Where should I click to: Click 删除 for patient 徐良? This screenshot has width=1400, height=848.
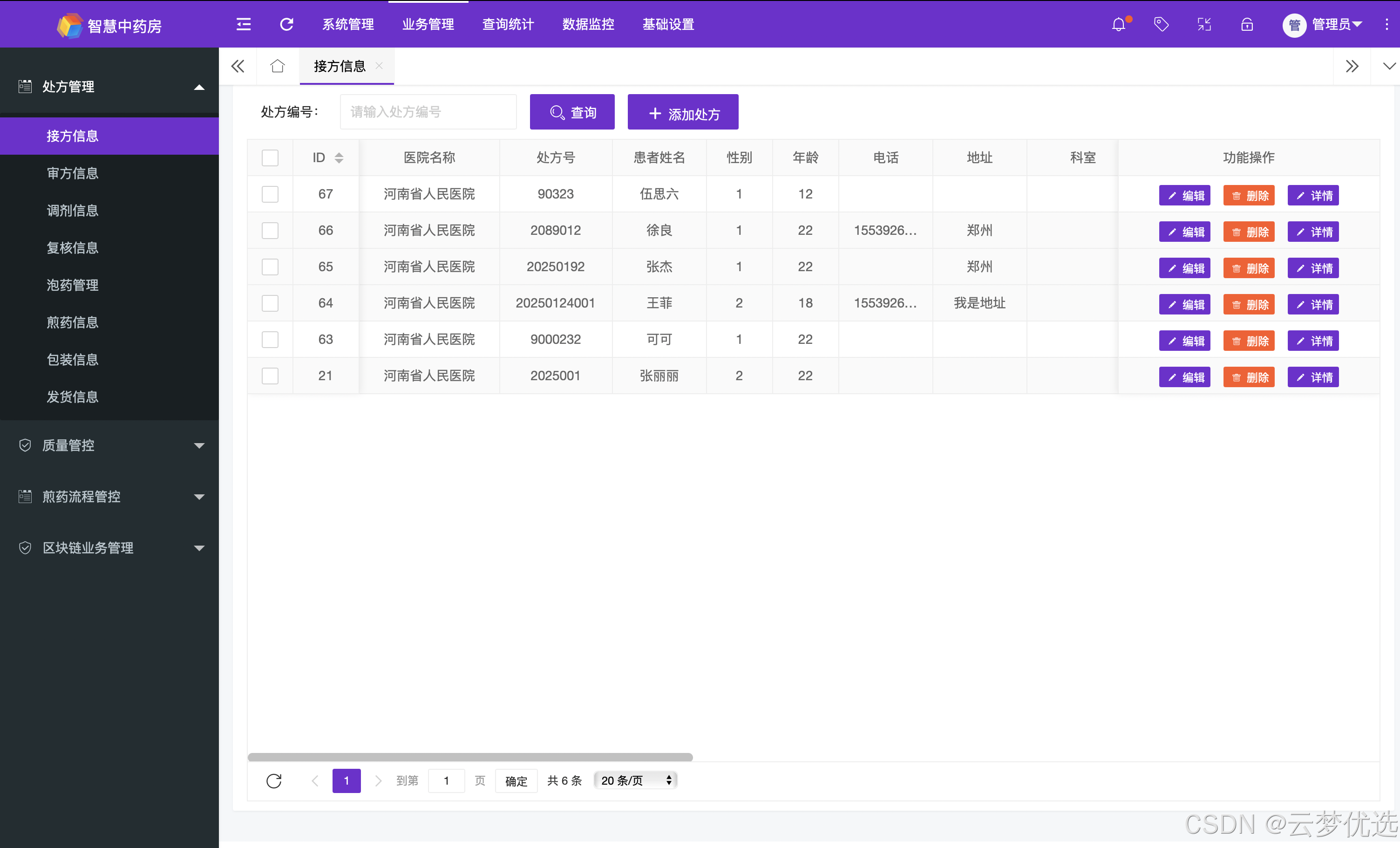pyautogui.click(x=1249, y=232)
